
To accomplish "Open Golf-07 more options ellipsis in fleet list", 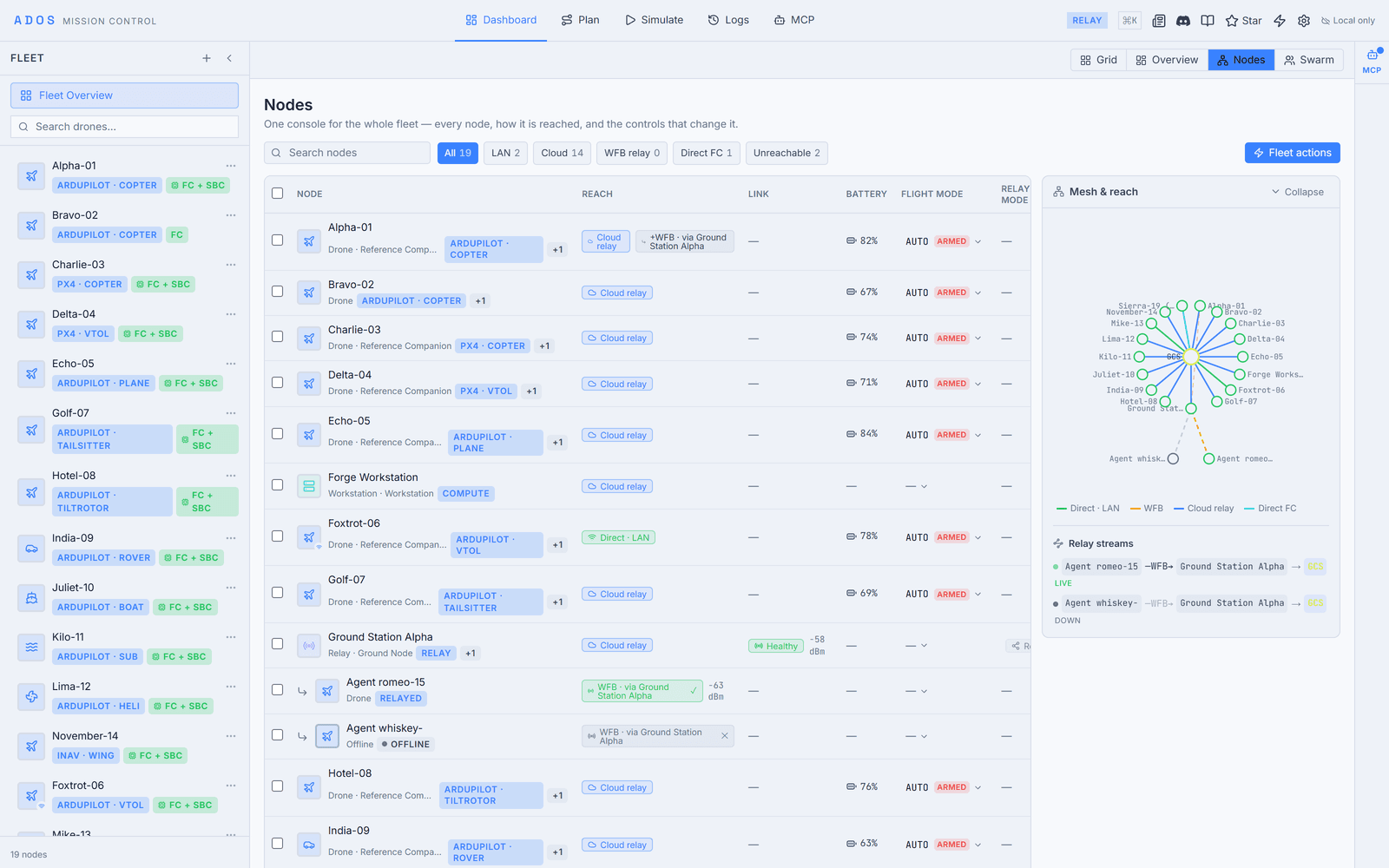I will [231, 413].
